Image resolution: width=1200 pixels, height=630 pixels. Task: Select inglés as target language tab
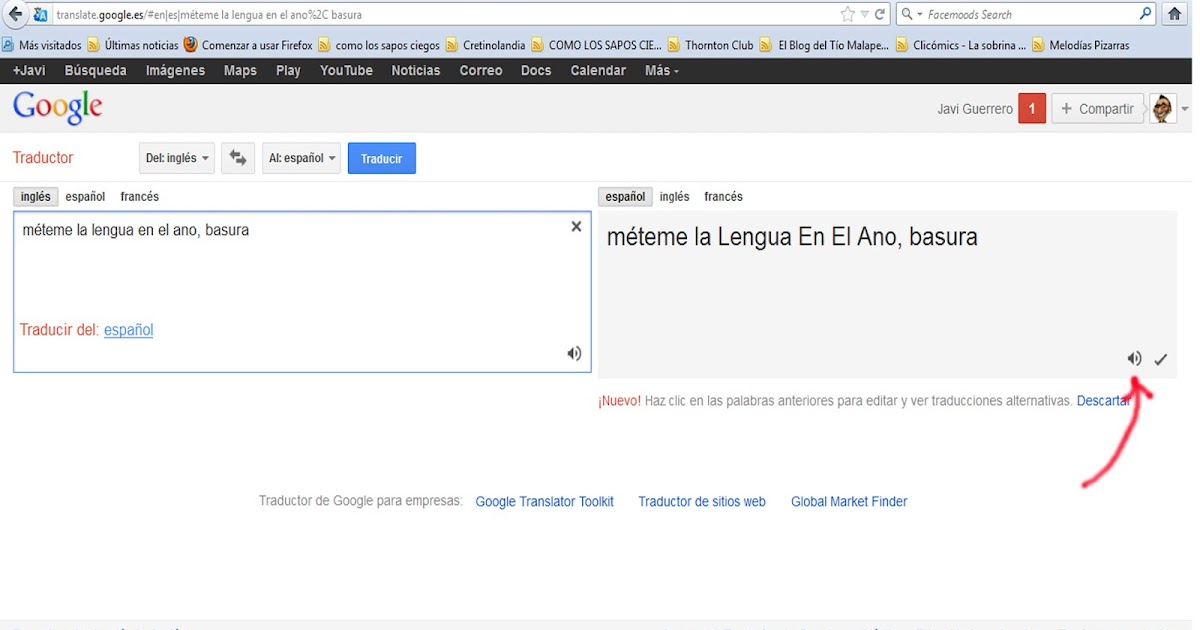(675, 197)
